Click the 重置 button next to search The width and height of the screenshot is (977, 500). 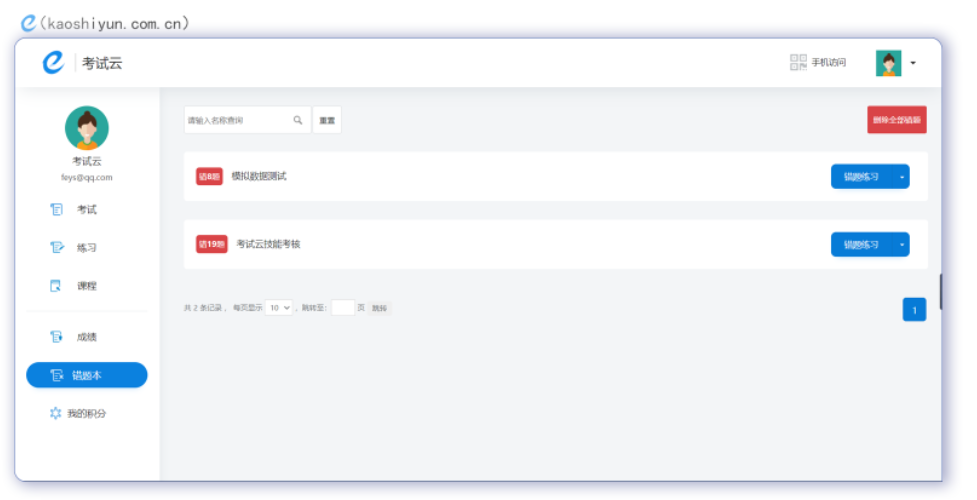coord(327,120)
